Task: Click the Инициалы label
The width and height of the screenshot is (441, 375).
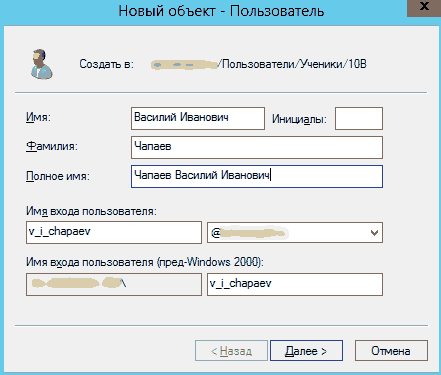Action: [299, 119]
